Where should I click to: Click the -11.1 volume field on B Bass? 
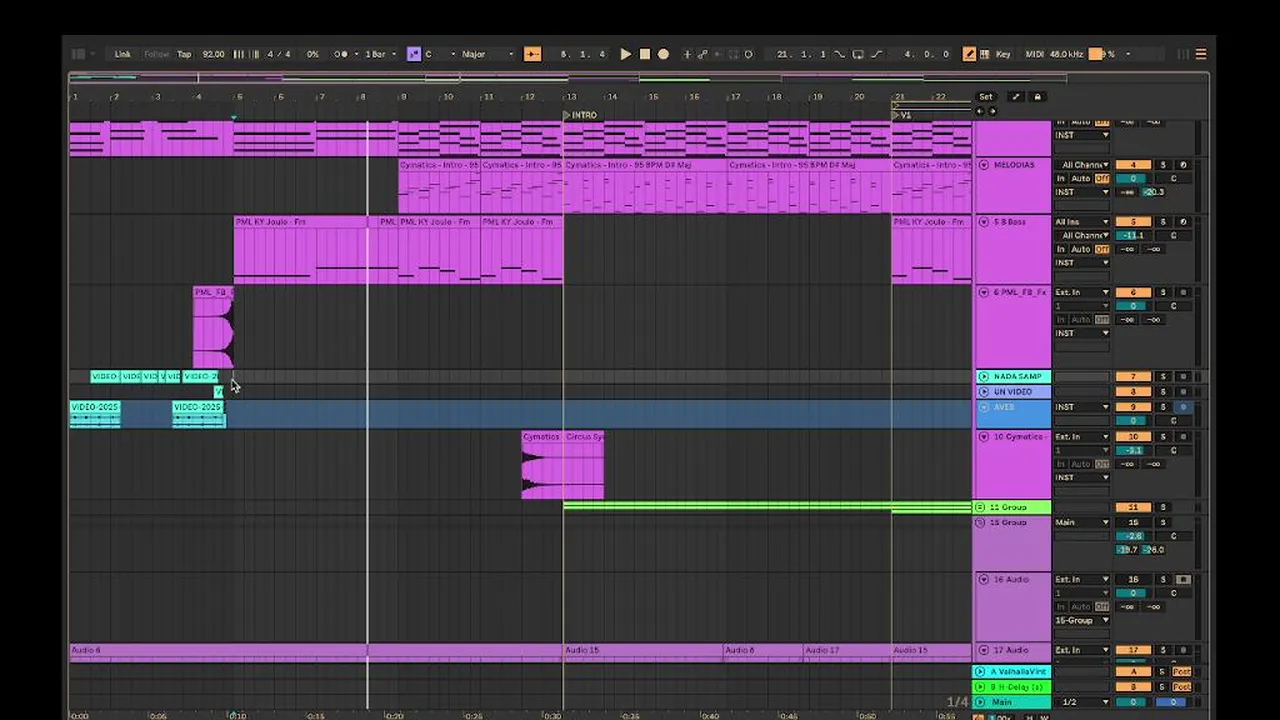[1133, 236]
